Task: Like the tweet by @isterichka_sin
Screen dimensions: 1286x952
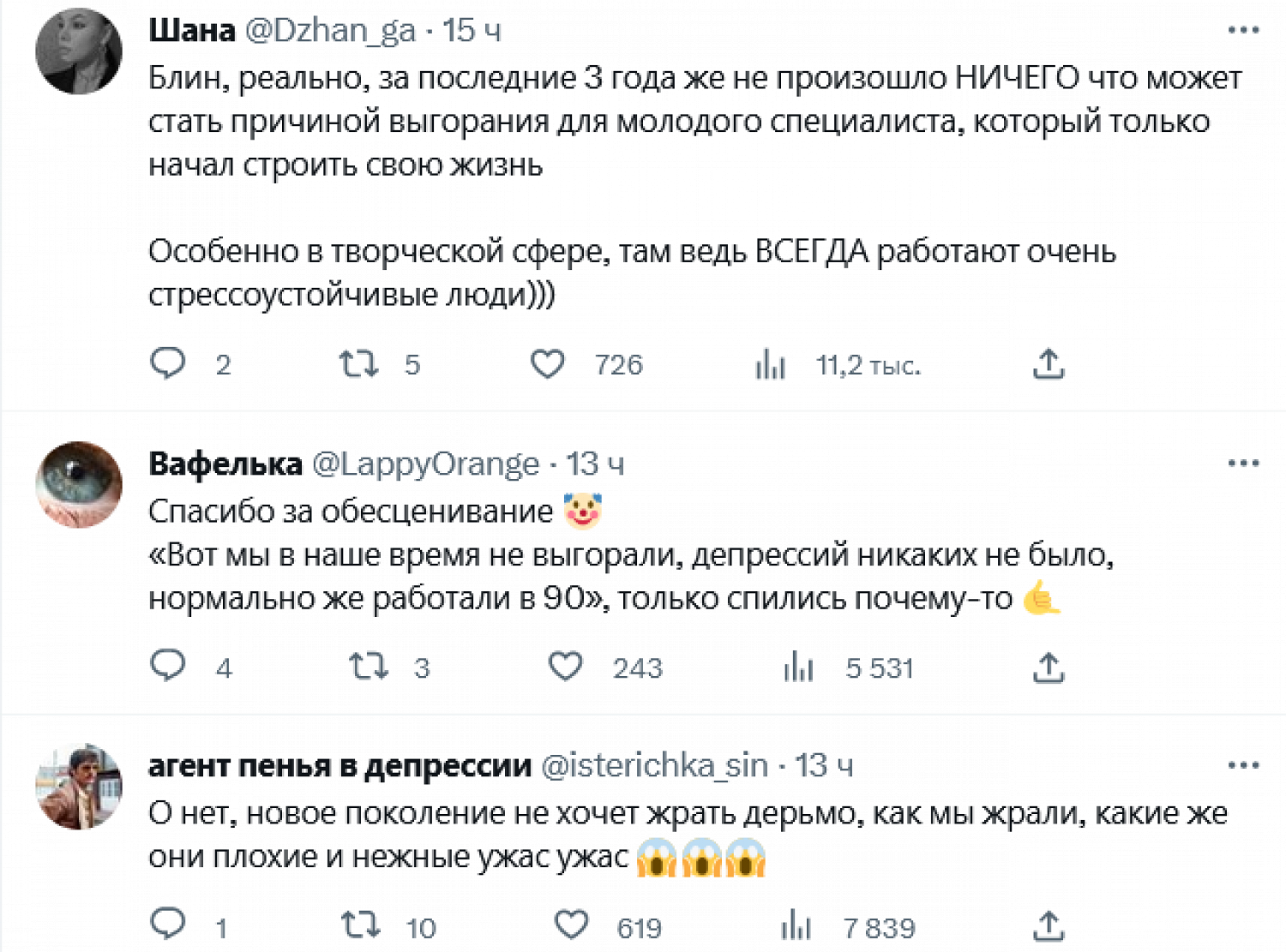Action: pyautogui.click(x=572, y=925)
